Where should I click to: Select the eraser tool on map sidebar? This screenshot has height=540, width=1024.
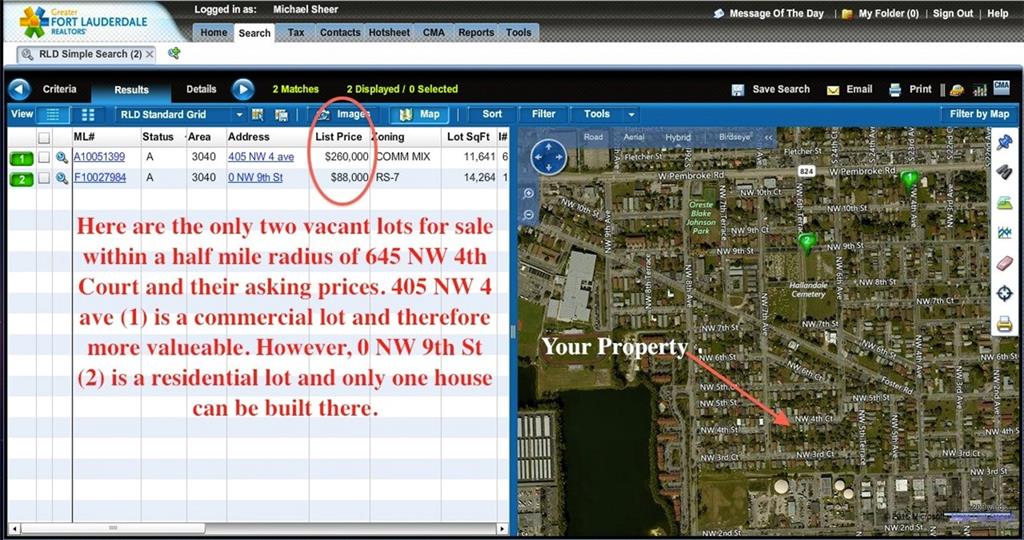(x=1005, y=262)
